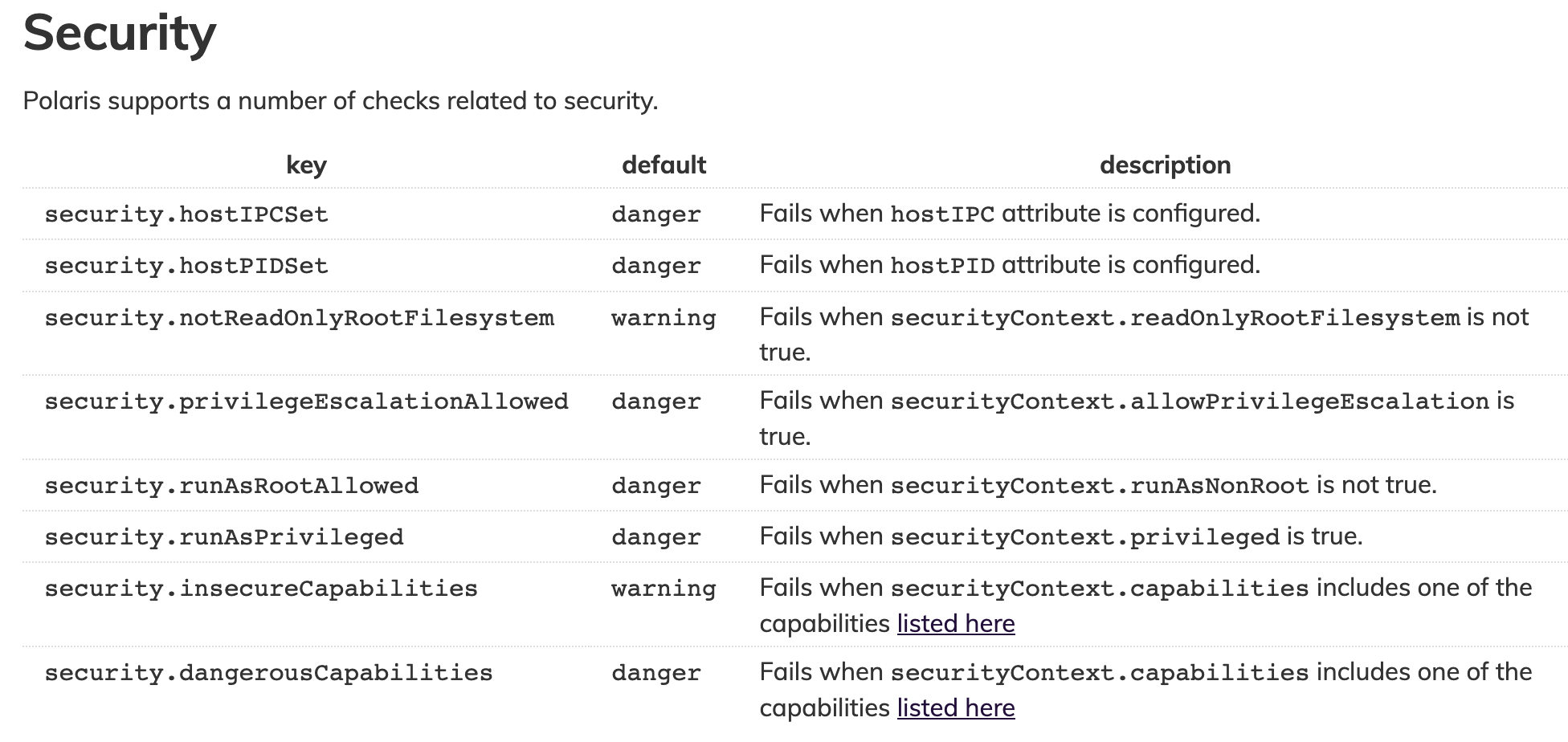
Task: Click the "default" column header
Action: pyautogui.click(x=664, y=165)
